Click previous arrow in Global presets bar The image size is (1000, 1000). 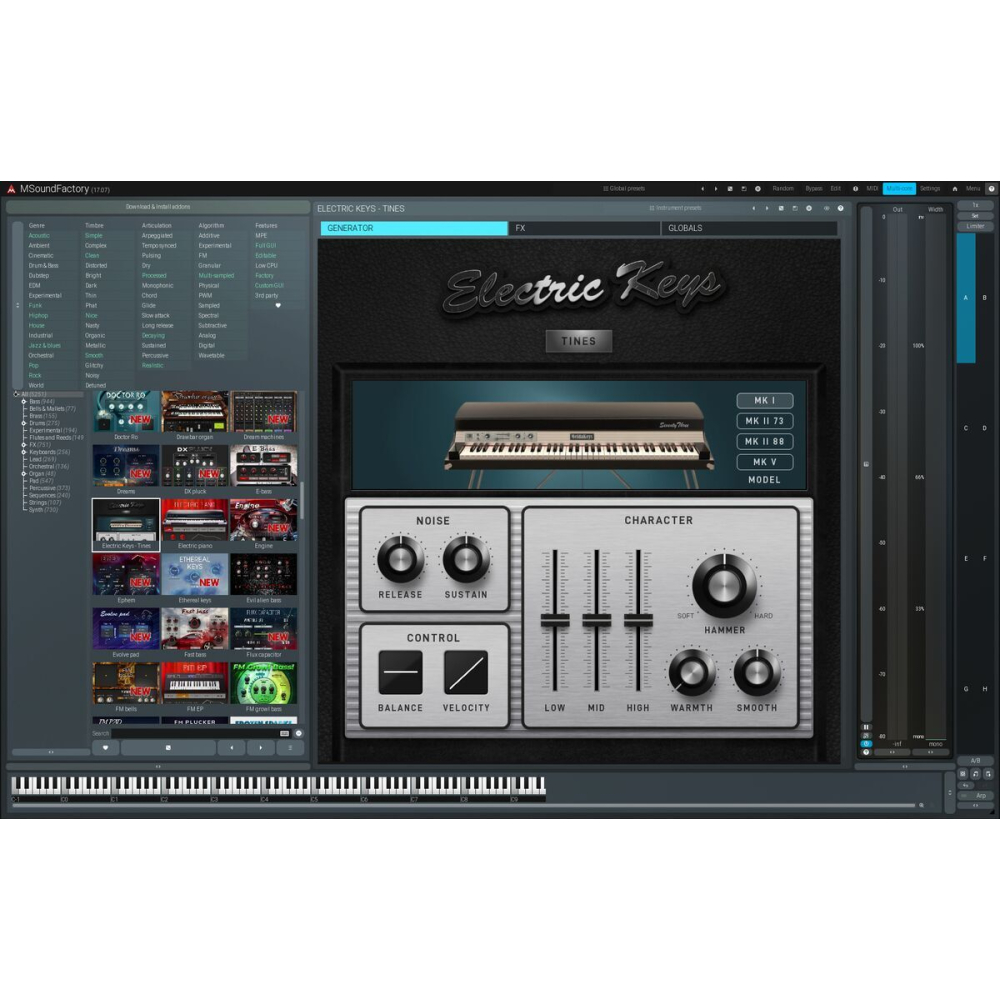702,189
